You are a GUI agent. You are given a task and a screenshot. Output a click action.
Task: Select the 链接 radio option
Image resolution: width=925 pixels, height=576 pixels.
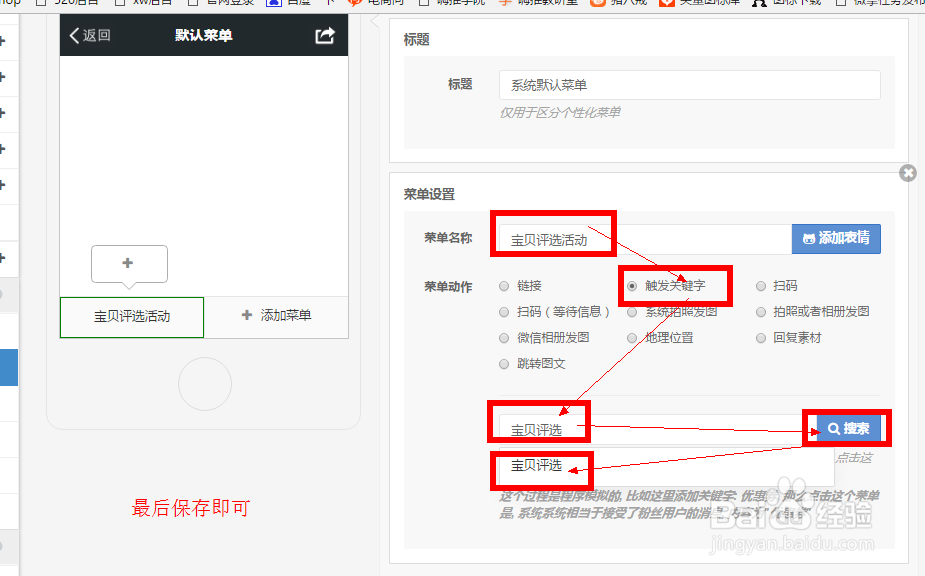pos(504,285)
